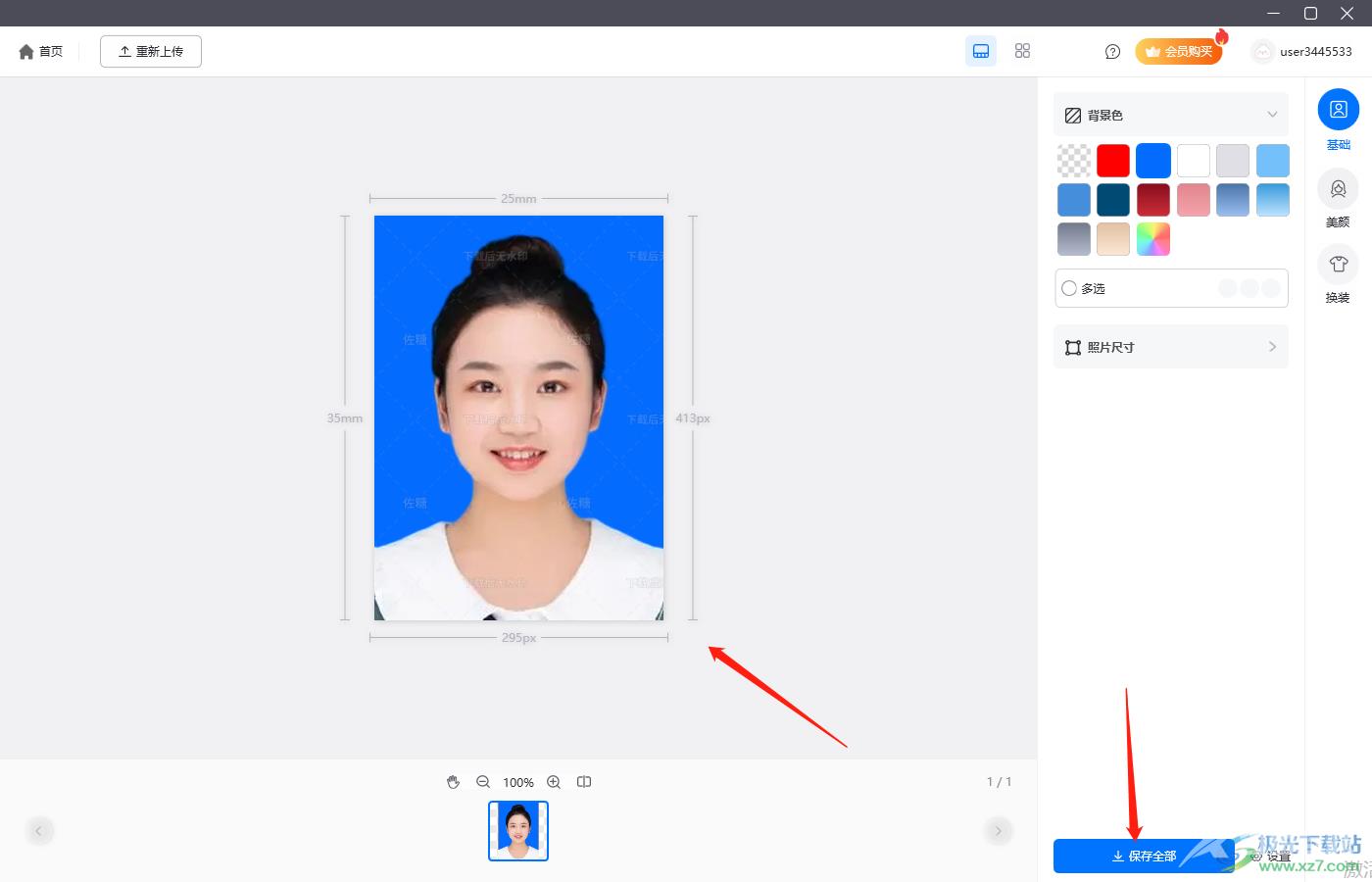Click the 1 / 1 page indicator
Image resolution: width=1372 pixels, height=882 pixels.
click(x=999, y=782)
